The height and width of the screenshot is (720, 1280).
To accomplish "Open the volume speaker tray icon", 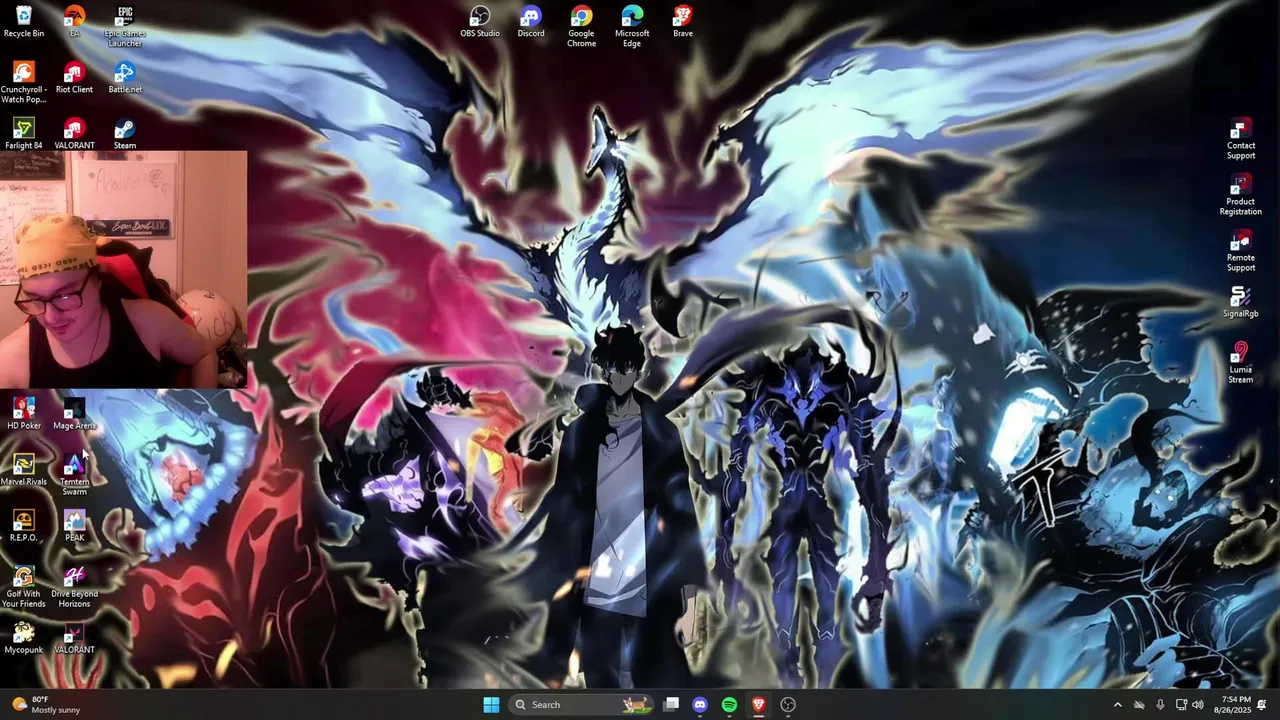I will (x=1198, y=705).
